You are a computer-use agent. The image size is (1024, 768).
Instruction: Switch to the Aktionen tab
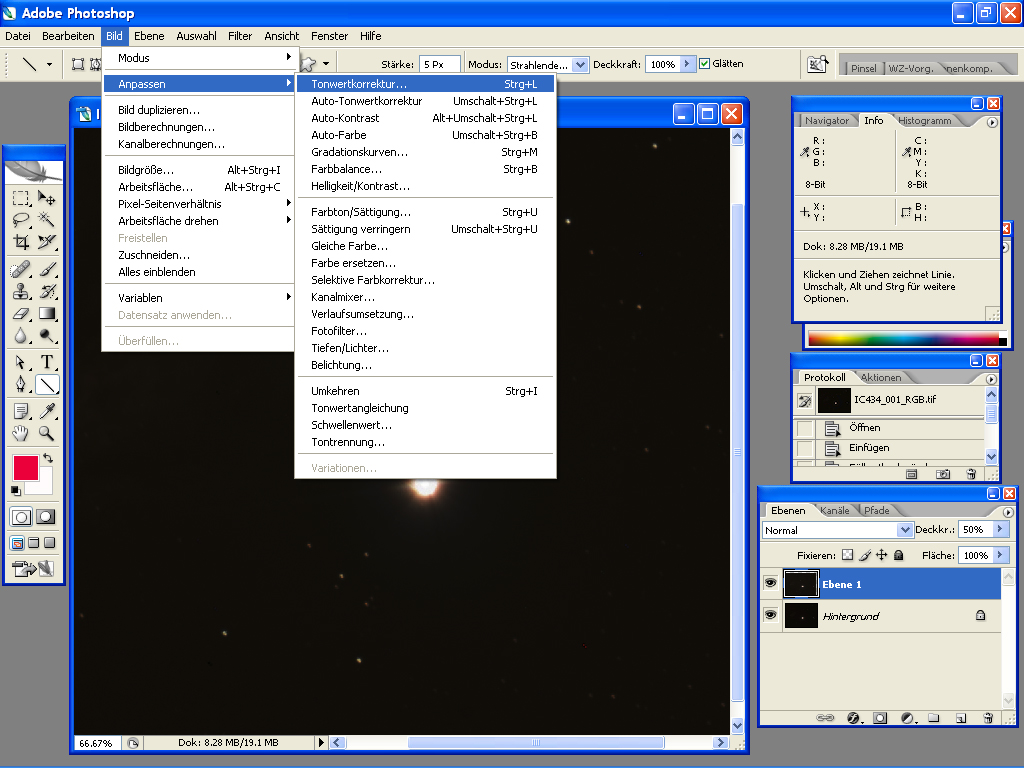pyautogui.click(x=880, y=377)
